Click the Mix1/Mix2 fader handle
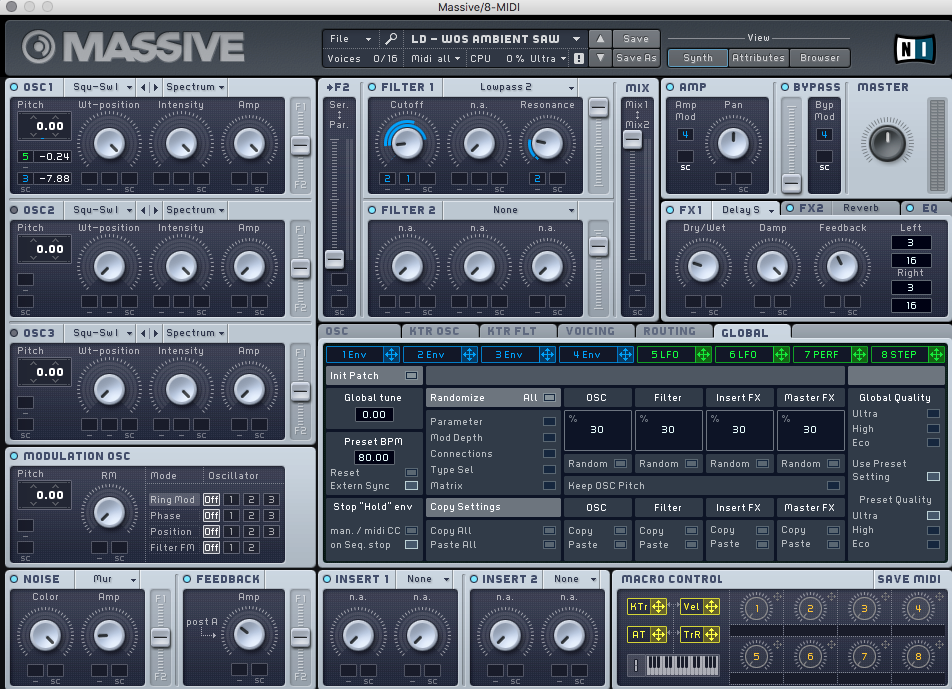 tap(632, 140)
